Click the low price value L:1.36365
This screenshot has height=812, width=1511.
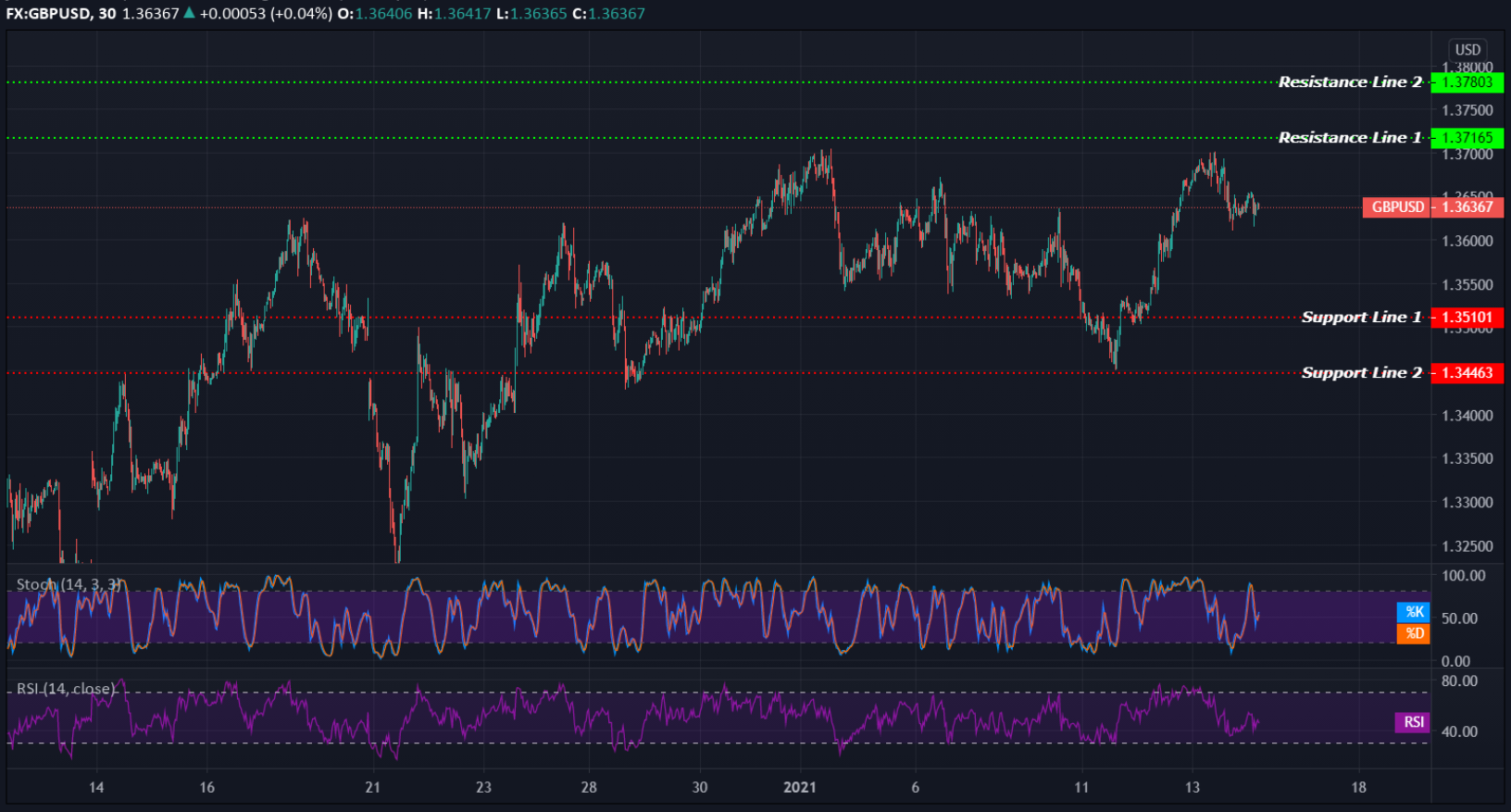[x=532, y=13]
